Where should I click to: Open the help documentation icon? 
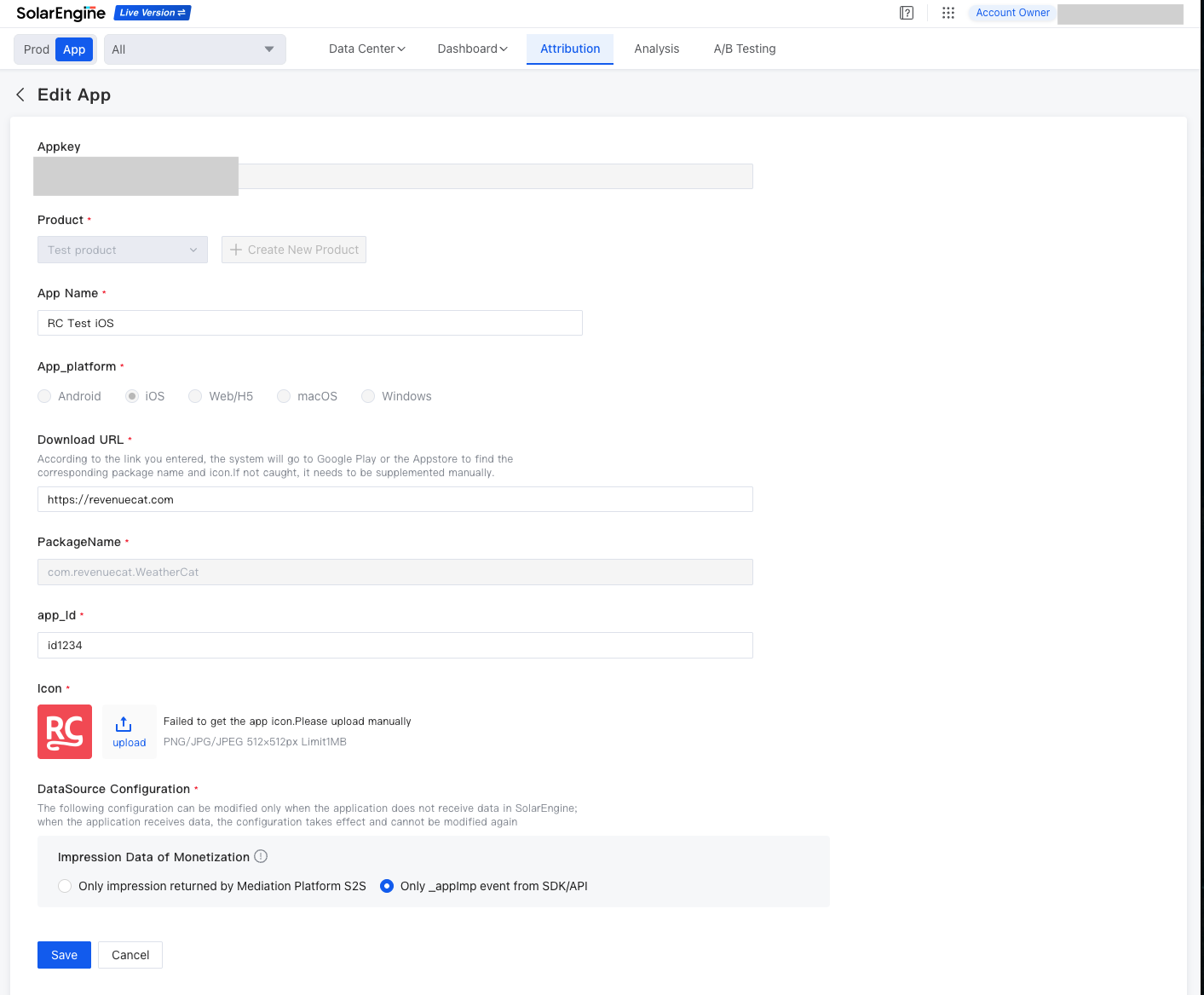907,13
